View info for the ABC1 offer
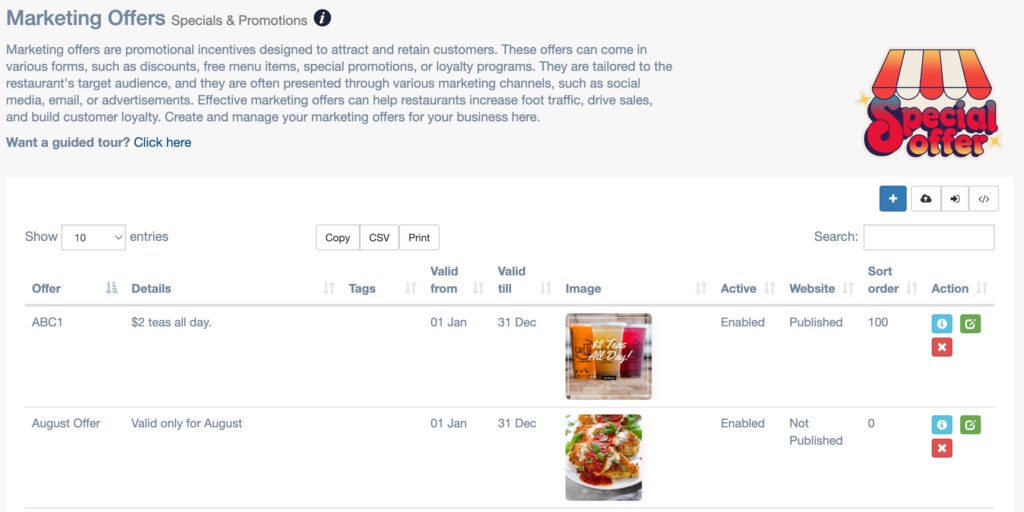The image size is (1024, 512). (942, 323)
